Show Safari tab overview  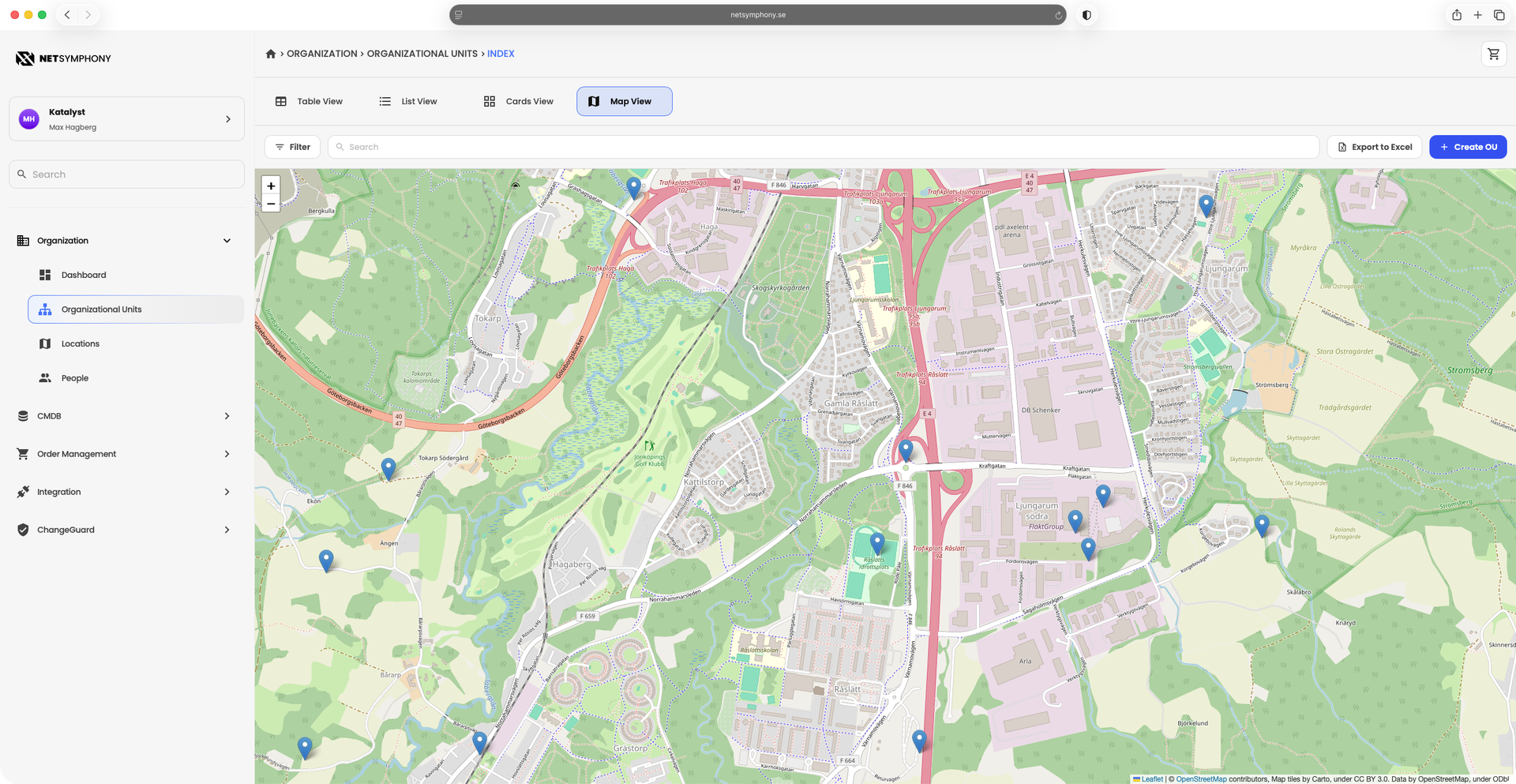coord(1499,15)
